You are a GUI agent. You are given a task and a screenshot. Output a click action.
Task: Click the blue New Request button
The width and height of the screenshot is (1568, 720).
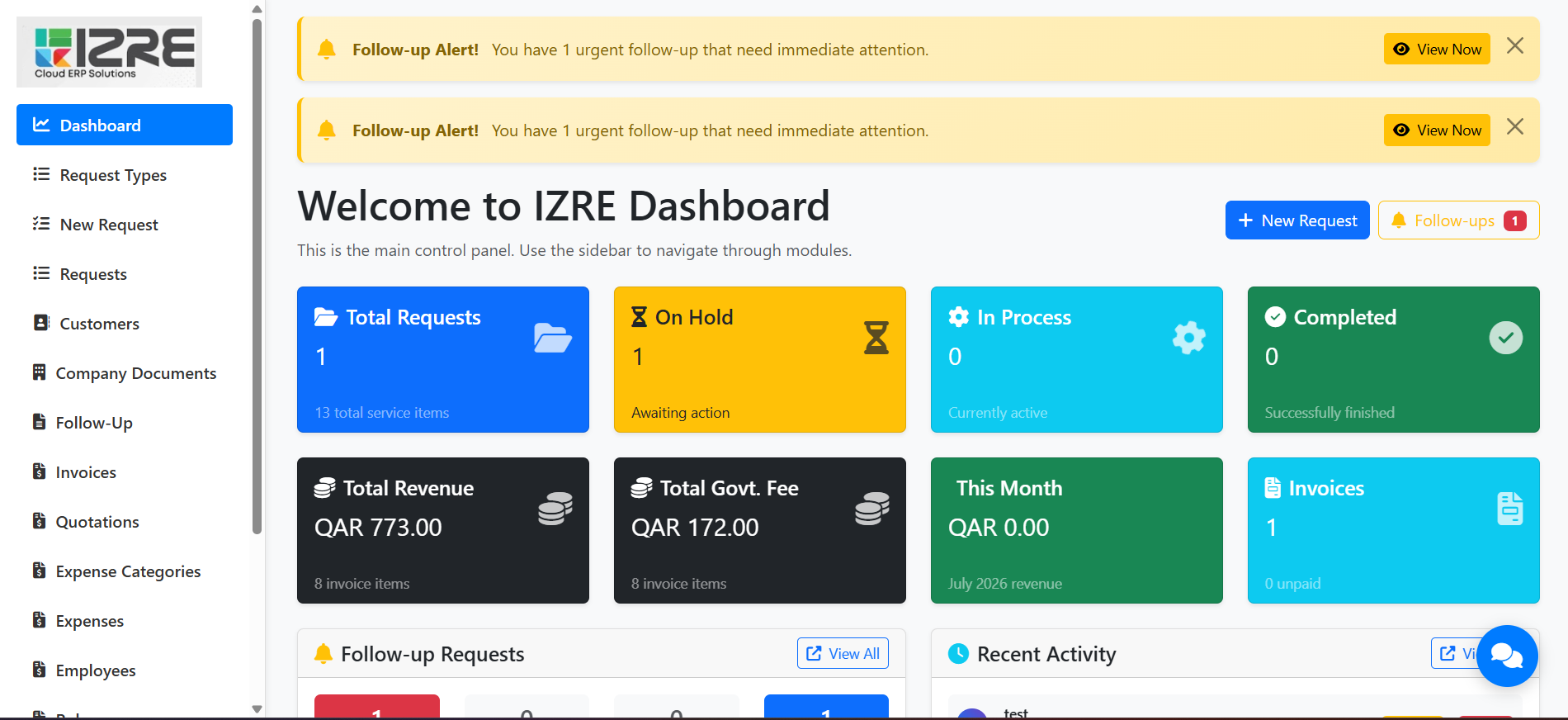[x=1297, y=220]
